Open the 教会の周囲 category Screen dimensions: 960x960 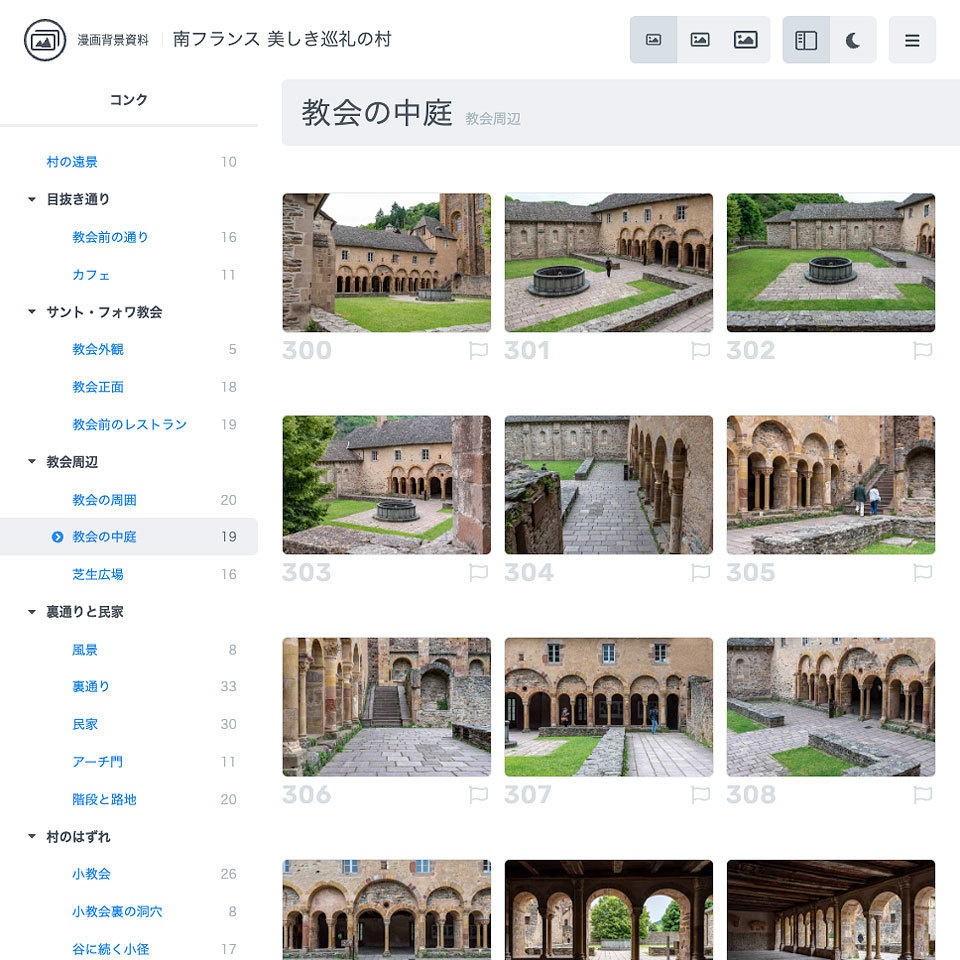coord(104,500)
